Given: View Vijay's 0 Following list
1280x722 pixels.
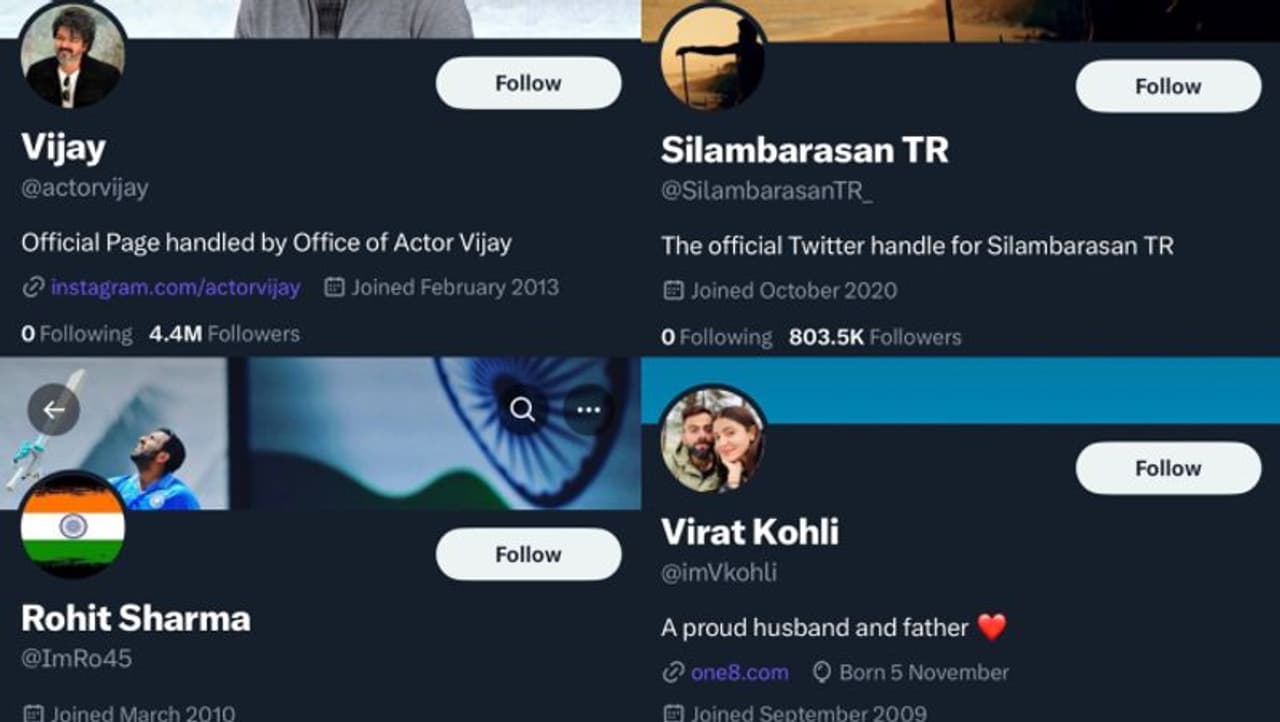Looking at the screenshot, I should (x=77, y=334).
